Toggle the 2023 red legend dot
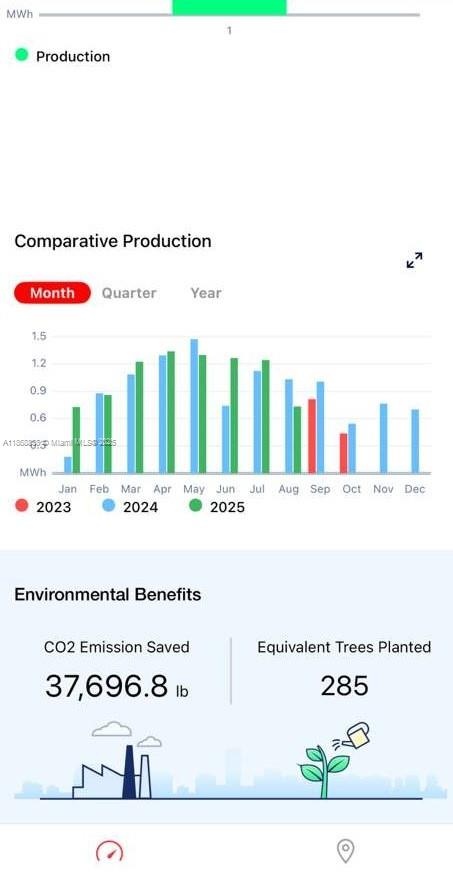 click(21, 506)
